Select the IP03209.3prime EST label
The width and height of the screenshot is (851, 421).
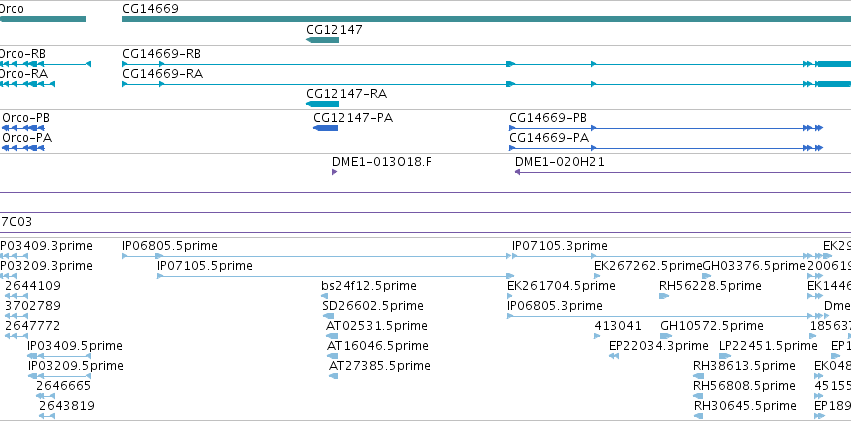click(x=46, y=266)
